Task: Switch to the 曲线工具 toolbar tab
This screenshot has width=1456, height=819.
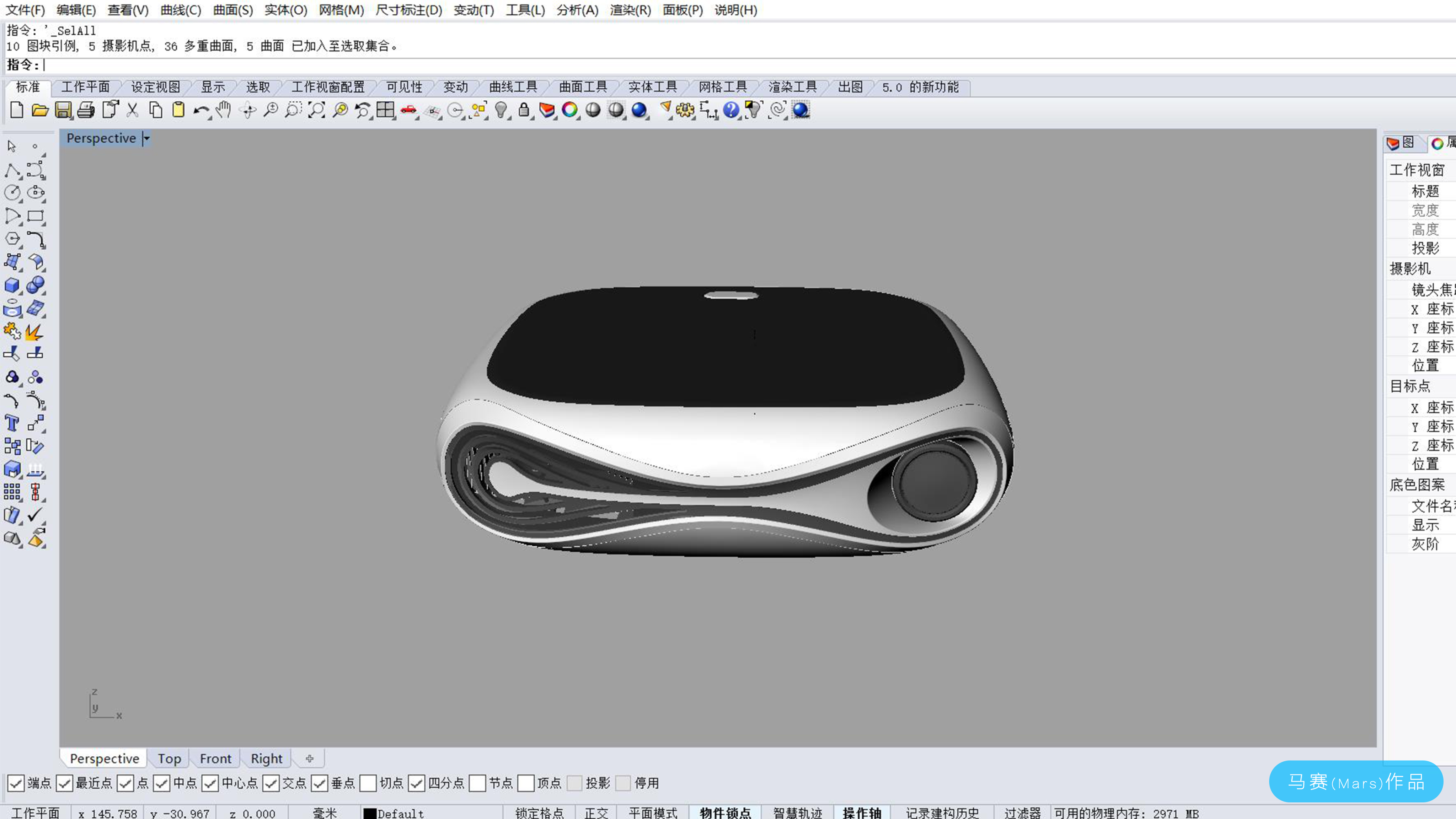Action: click(513, 87)
